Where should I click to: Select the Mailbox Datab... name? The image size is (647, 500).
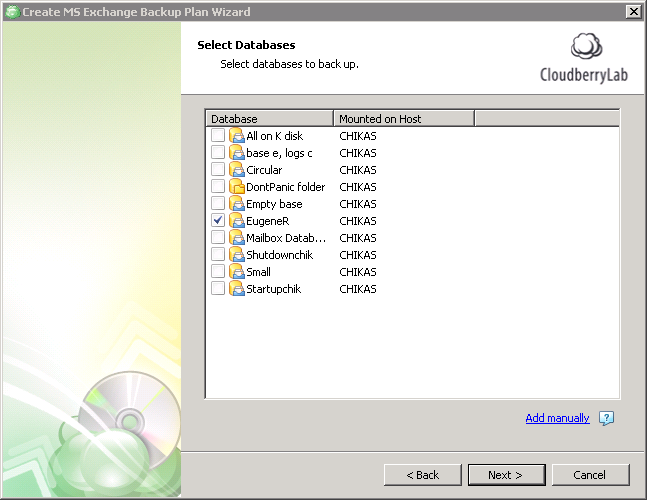tap(286, 238)
